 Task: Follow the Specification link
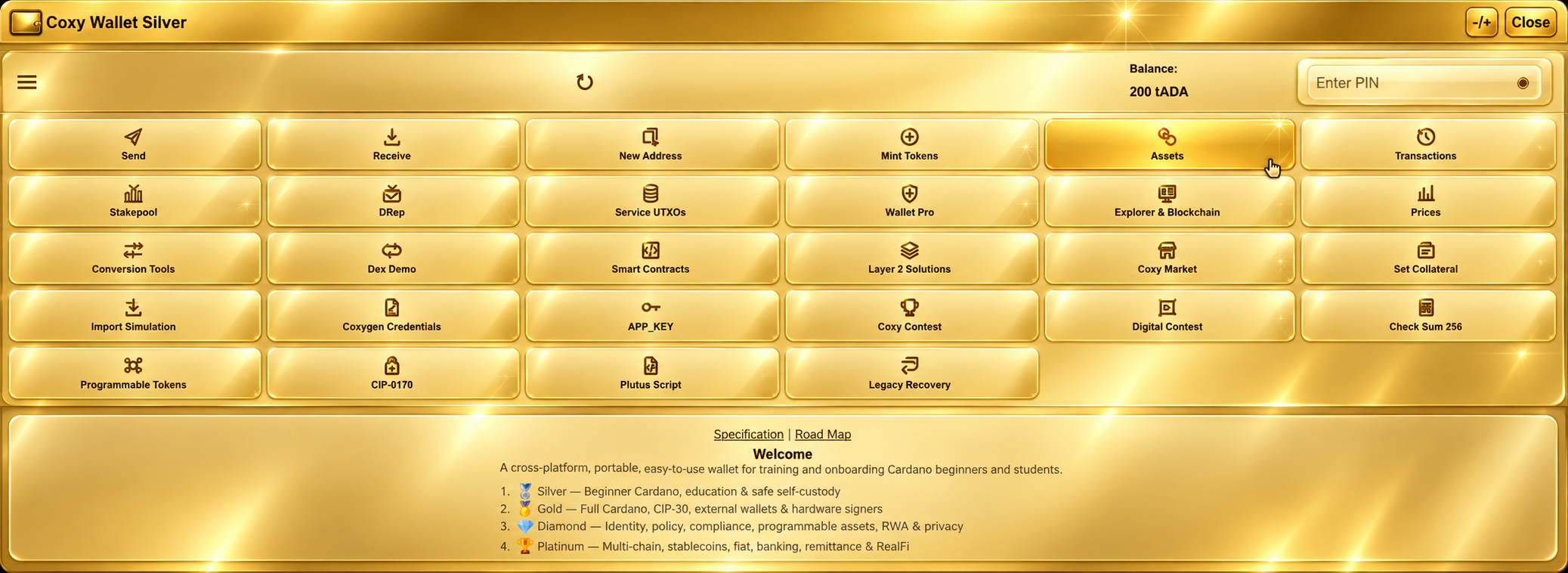tap(748, 434)
